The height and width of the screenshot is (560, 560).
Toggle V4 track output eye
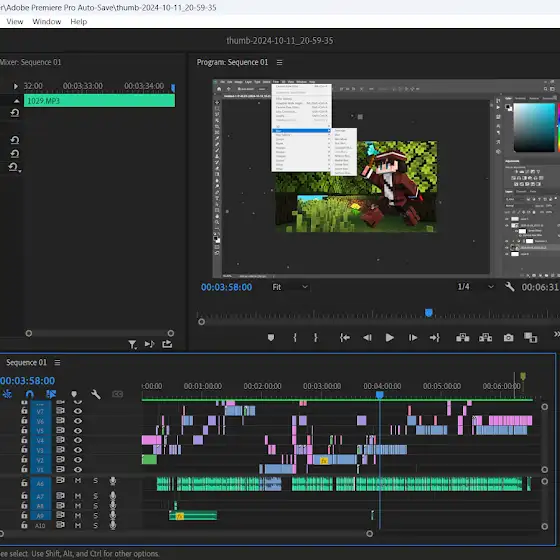pos(78,440)
